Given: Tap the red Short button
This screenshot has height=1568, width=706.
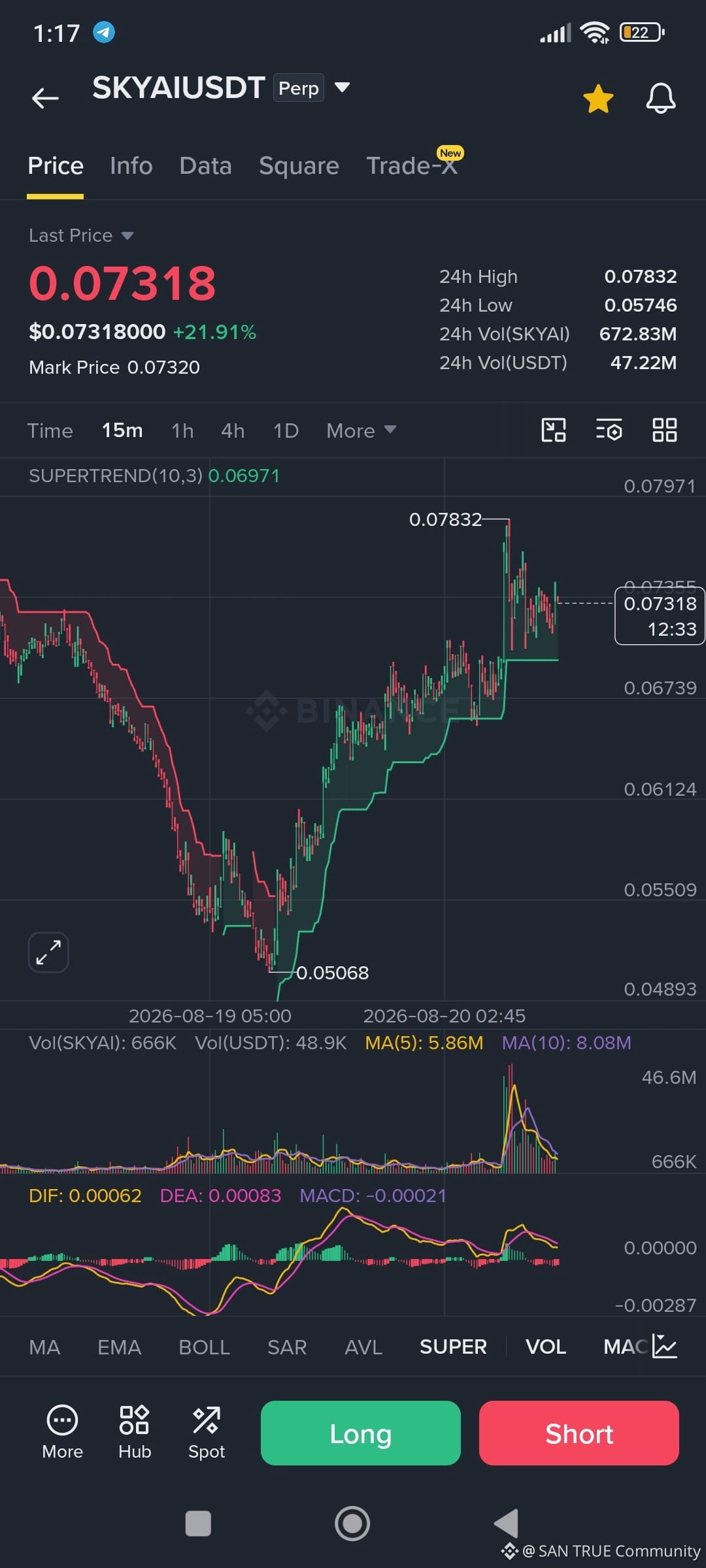Looking at the screenshot, I should coord(579,1433).
